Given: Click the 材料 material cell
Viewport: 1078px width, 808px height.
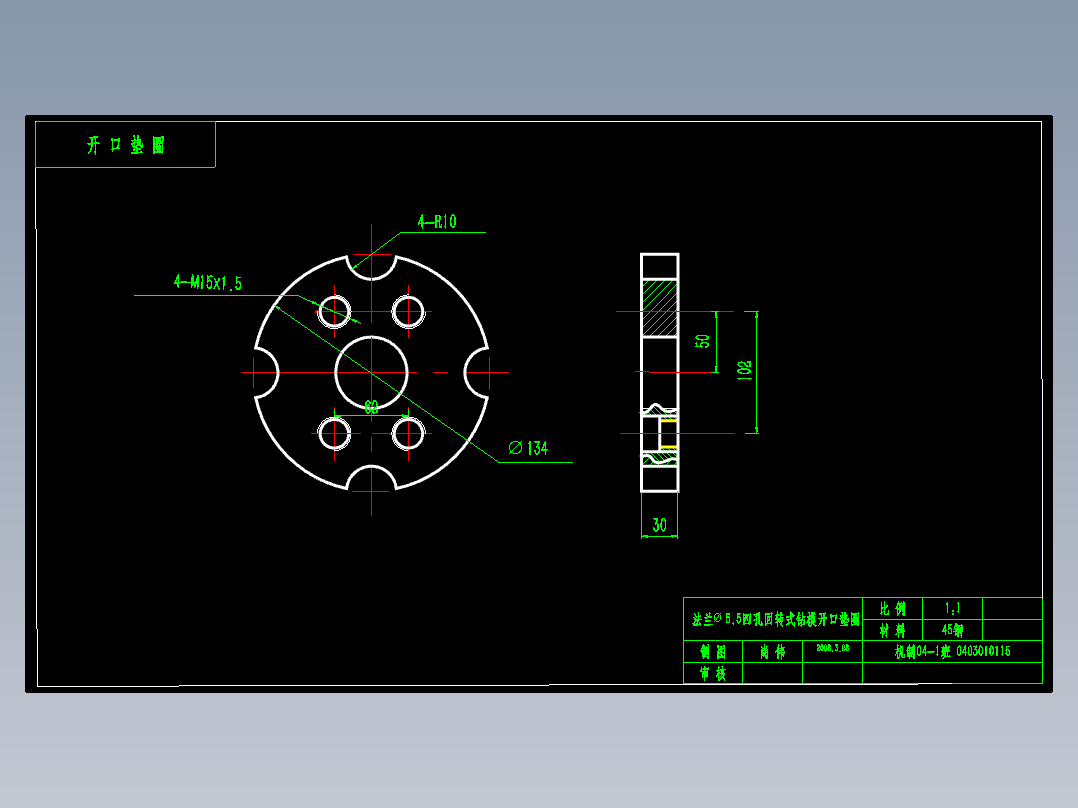Looking at the screenshot, I should tap(891, 631).
